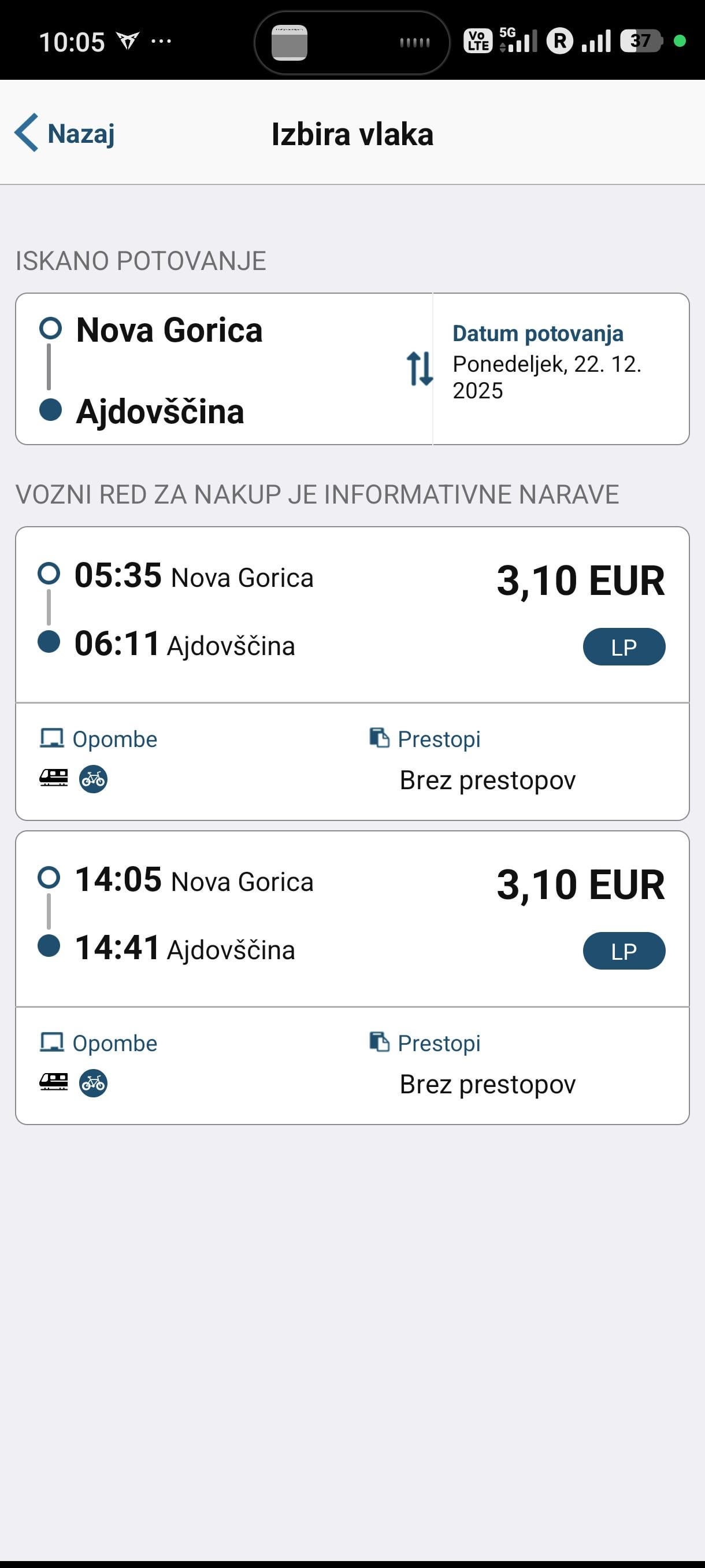Edit the Nova Gorica departure station
The width and height of the screenshot is (705, 1568).
(169, 331)
